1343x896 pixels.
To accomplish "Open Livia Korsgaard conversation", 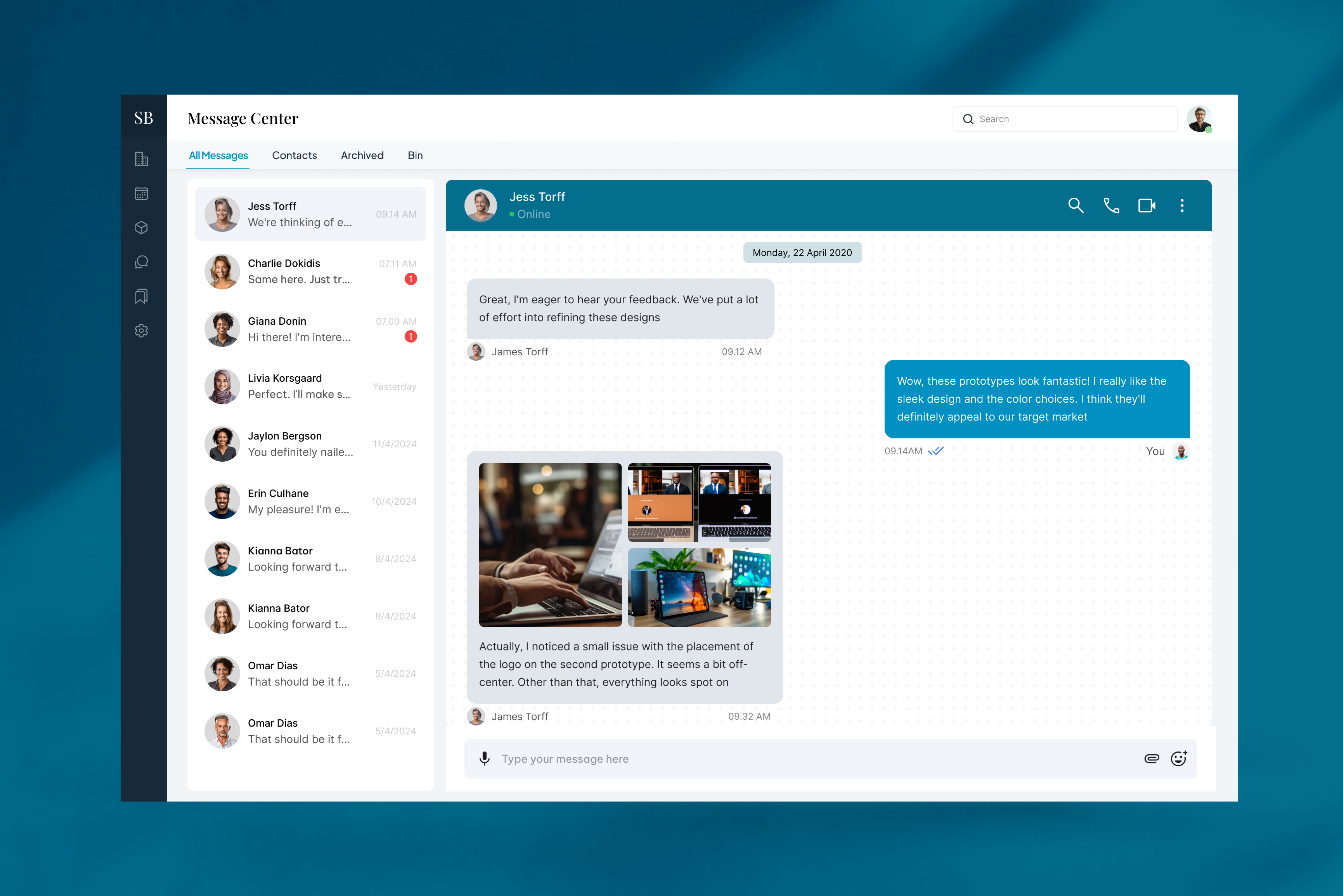I will 310,386.
